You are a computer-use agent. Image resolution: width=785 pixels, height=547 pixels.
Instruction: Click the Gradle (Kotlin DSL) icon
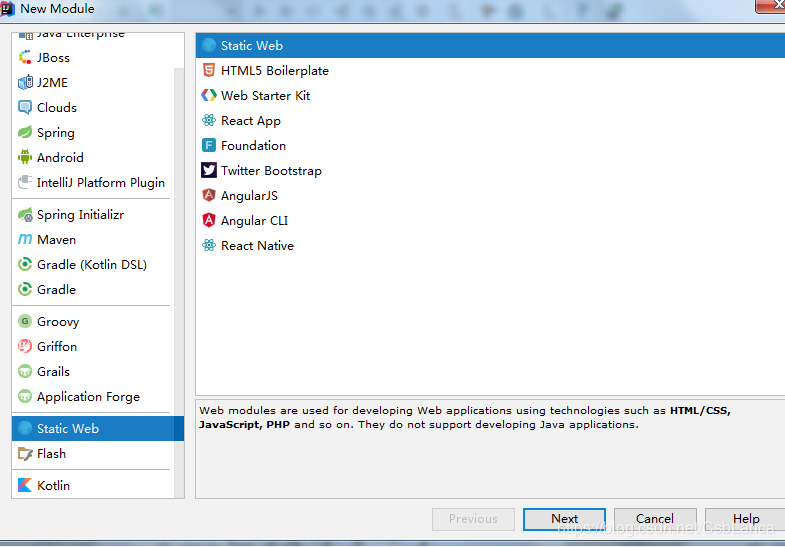tap(25, 264)
